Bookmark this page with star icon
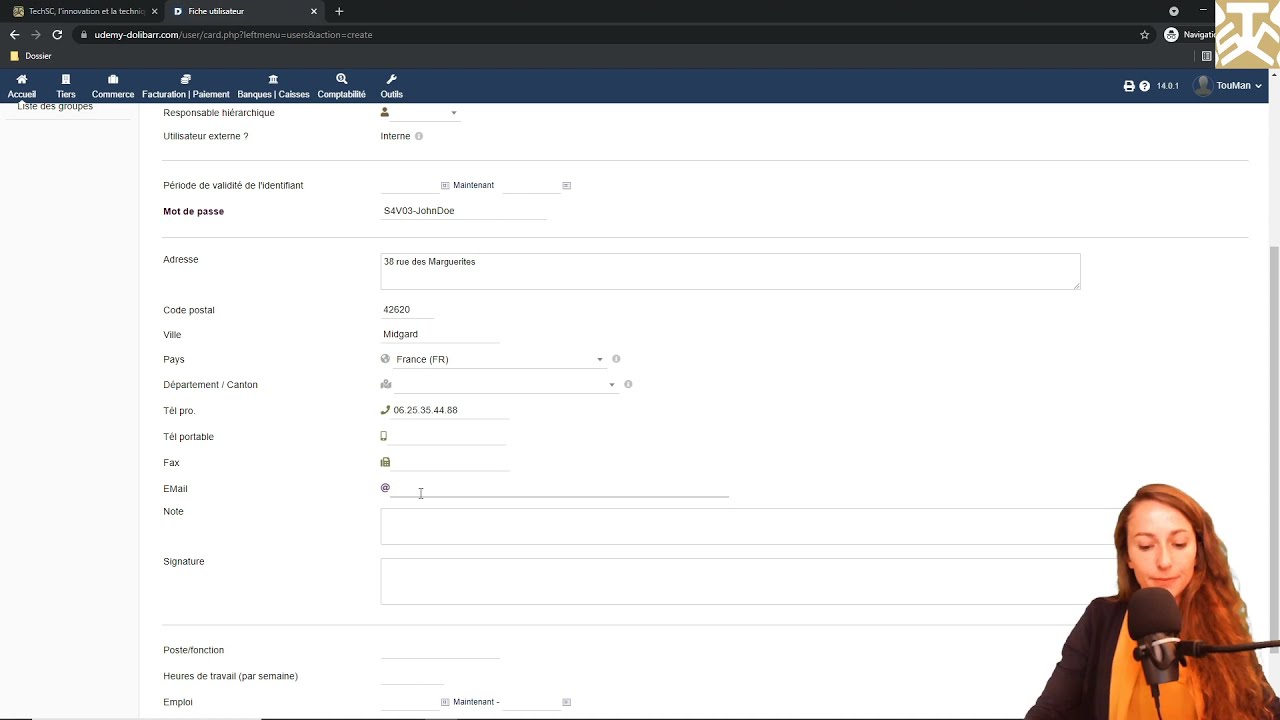Screen dimensions: 1280x720 click(1145, 34)
